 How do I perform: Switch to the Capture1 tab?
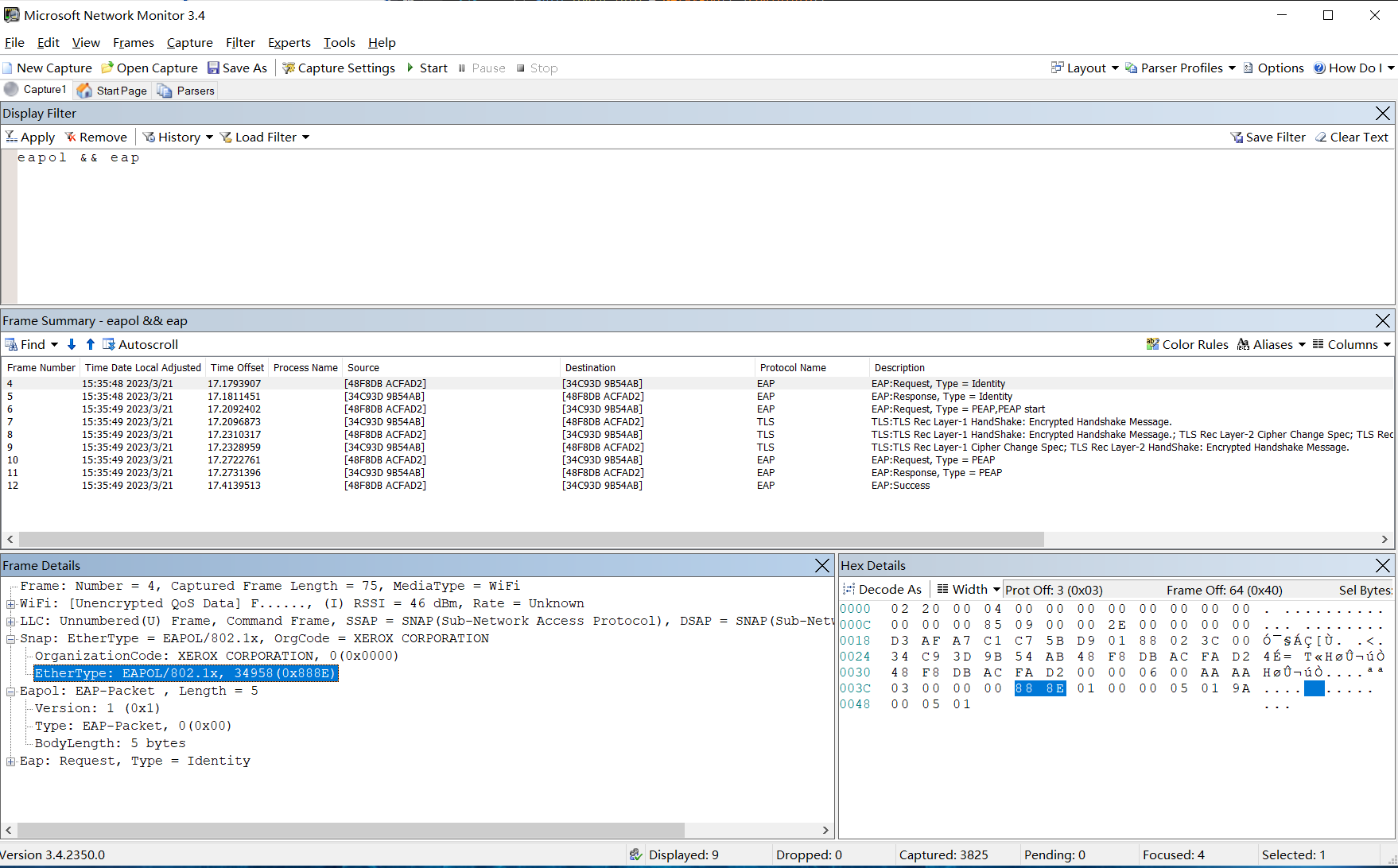pyautogui.click(x=36, y=90)
